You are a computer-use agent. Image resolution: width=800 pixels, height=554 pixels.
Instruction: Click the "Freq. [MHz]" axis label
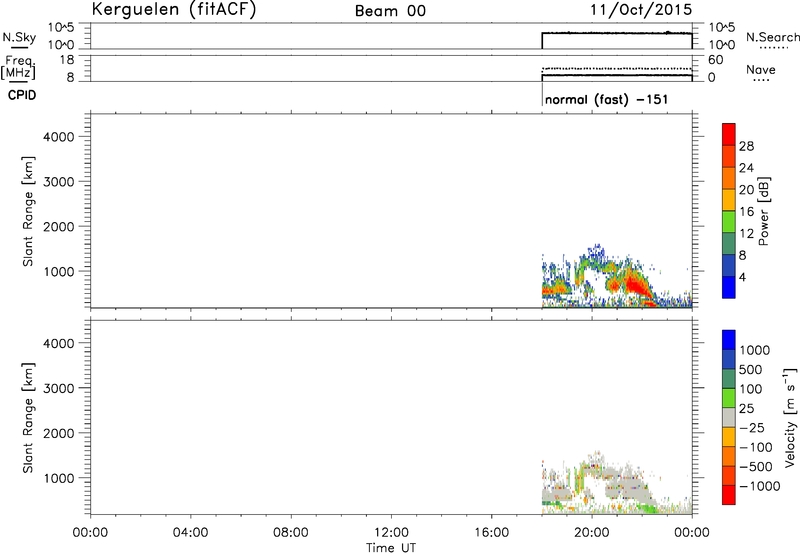point(19,67)
